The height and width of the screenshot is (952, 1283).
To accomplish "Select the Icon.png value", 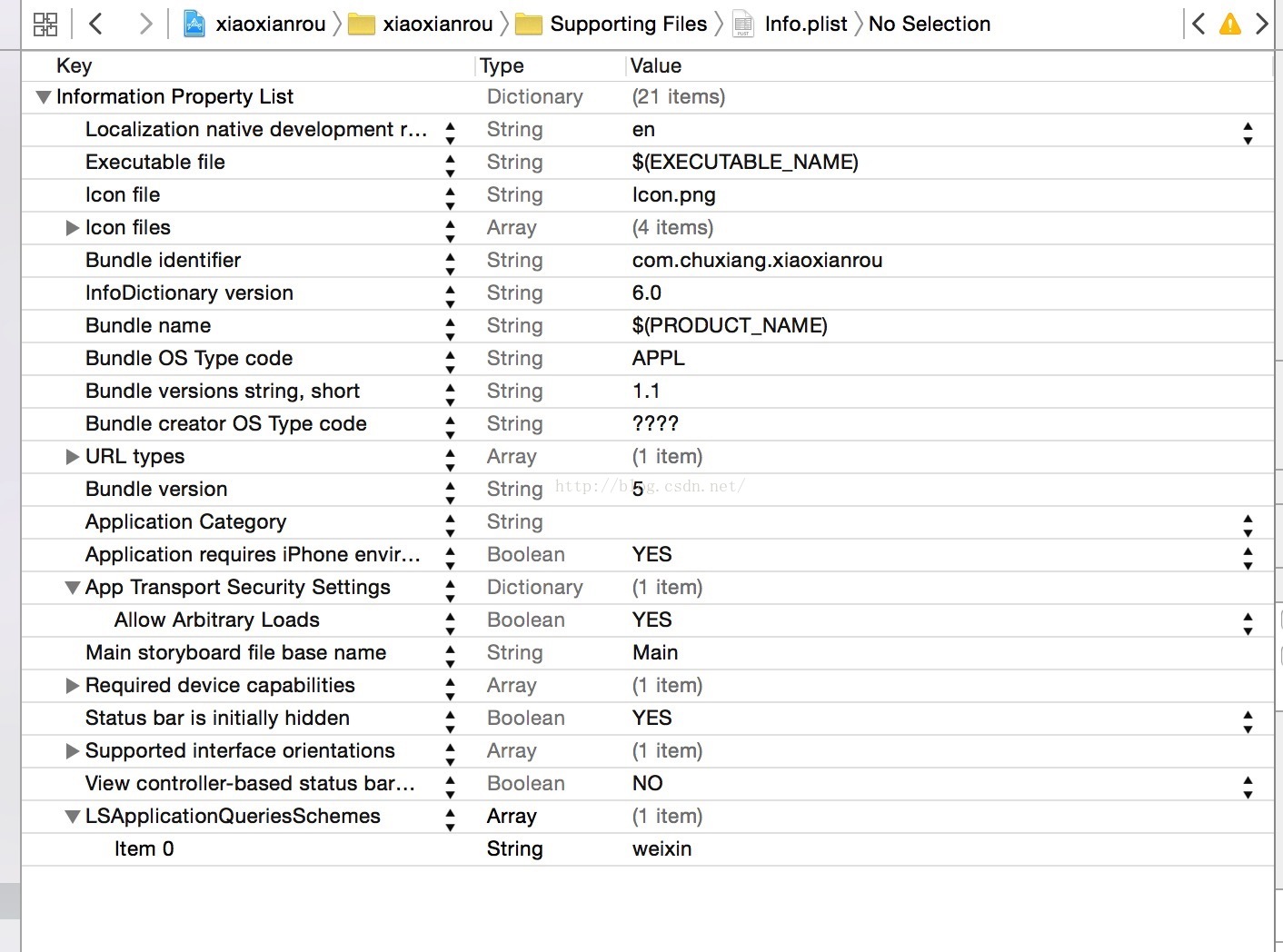I will tap(673, 195).
